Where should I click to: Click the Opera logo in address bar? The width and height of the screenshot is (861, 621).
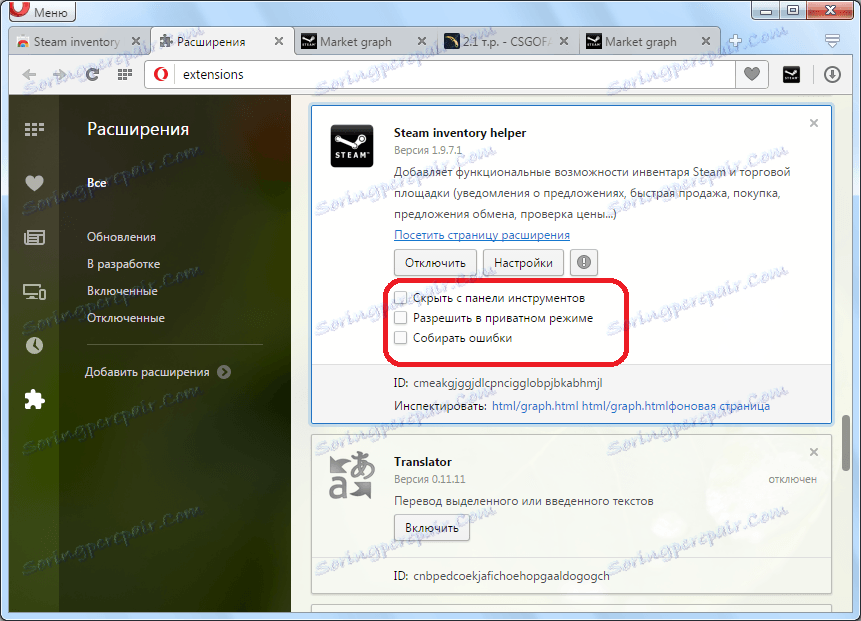point(160,74)
